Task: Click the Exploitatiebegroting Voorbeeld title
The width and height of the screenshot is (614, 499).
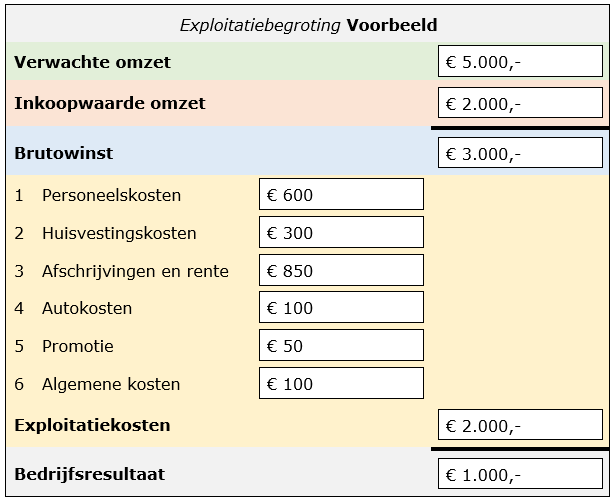Action: [308, 25]
